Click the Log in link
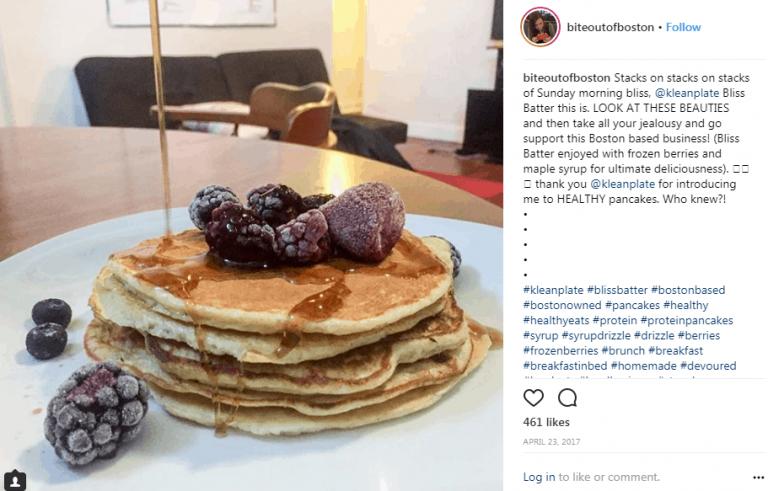 click(x=539, y=477)
